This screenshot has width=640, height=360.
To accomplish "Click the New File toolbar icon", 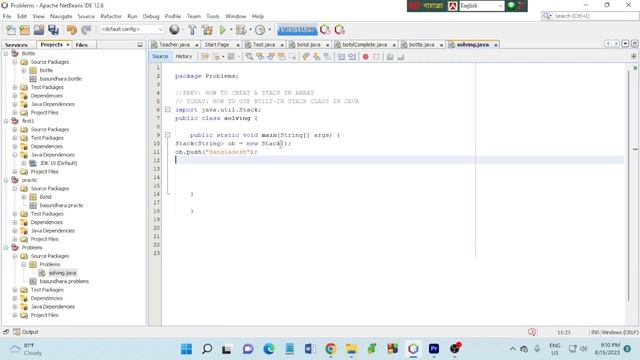I will click(x=11, y=30).
